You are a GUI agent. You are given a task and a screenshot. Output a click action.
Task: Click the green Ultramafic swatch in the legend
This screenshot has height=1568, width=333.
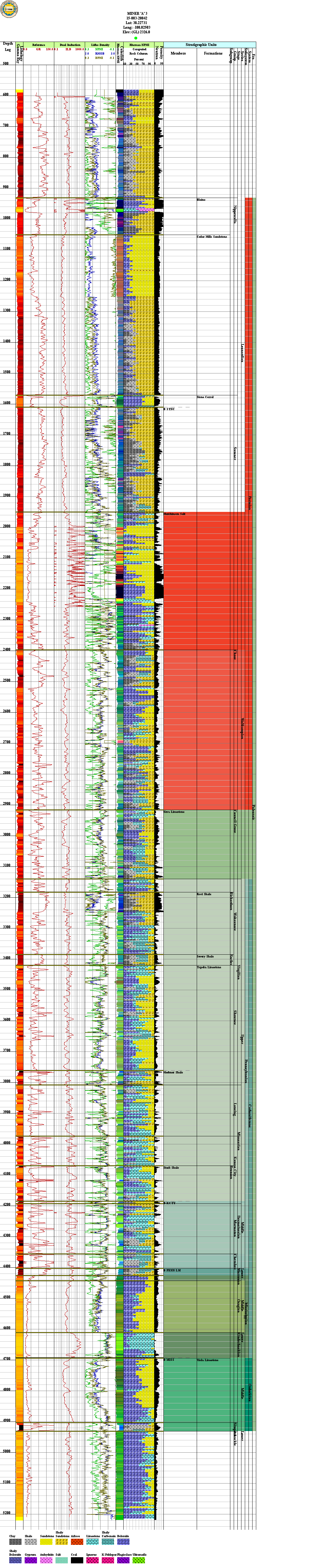click(139, 1560)
